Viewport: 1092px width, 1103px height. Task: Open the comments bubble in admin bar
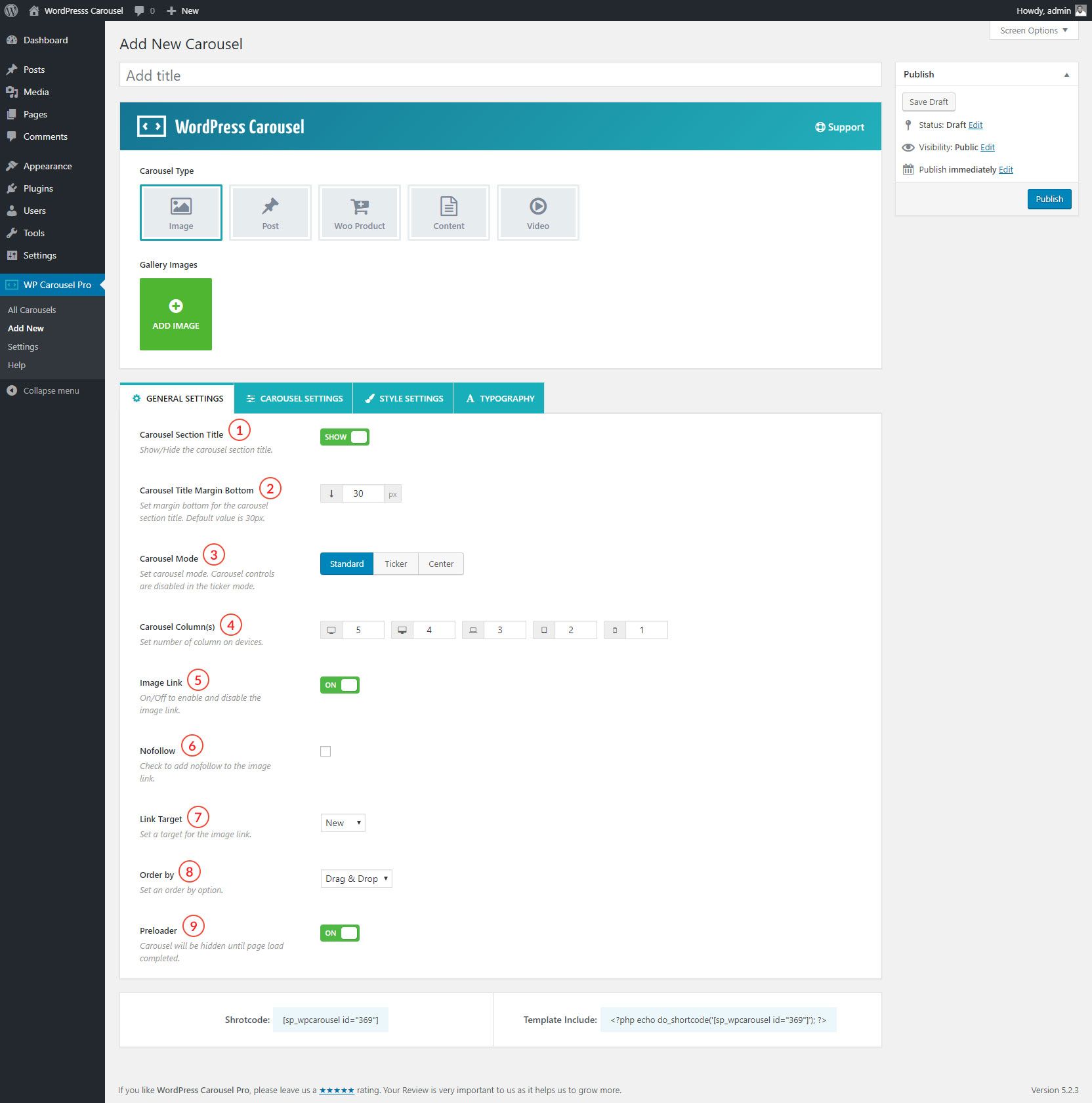pos(144,10)
